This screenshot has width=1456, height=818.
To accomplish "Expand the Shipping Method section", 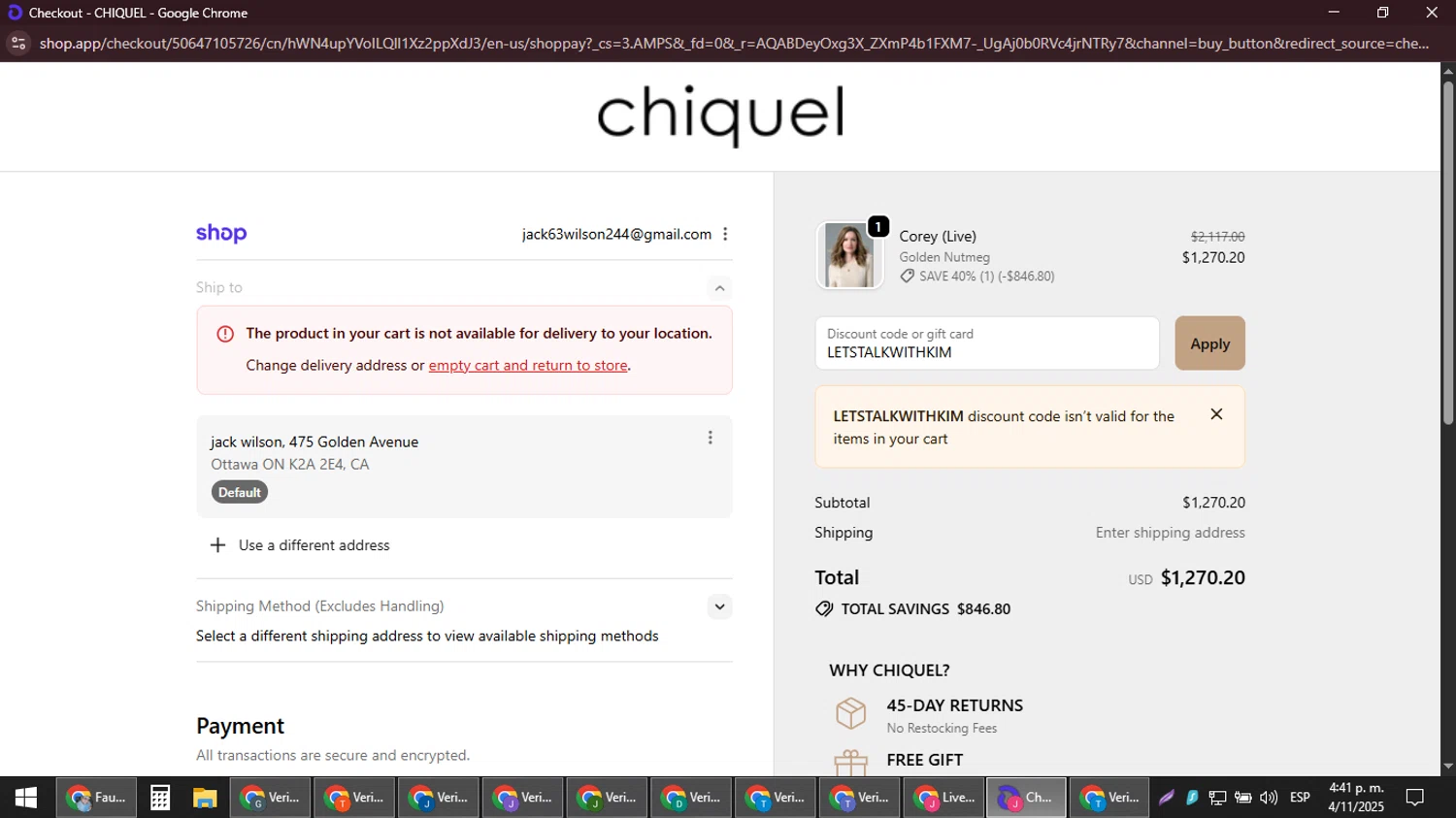I will click(x=719, y=606).
